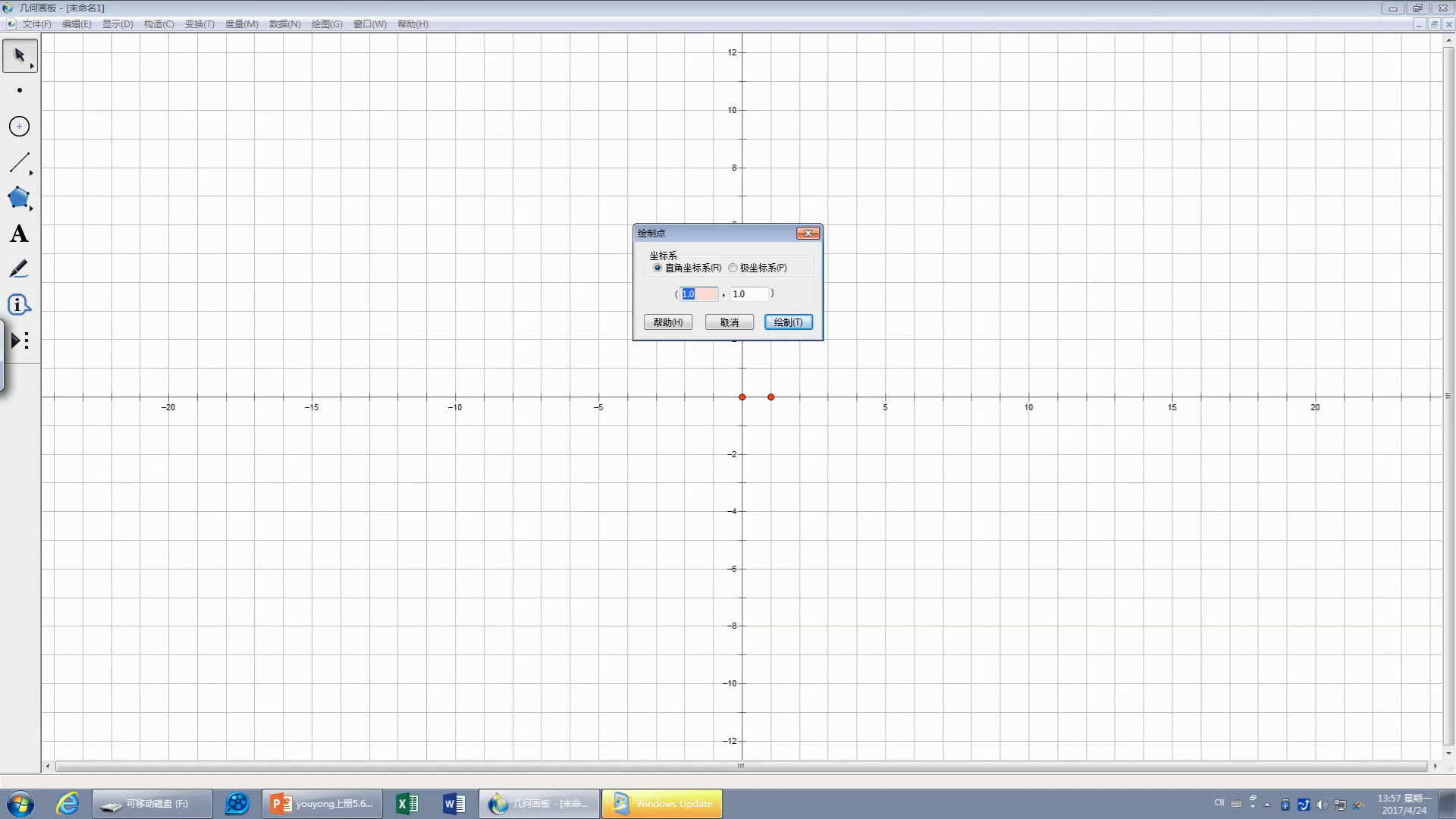The width and height of the screenshot is (1456, 819).
Task: Open the 绘图(G) menu
Action: (x=327, y=24)
